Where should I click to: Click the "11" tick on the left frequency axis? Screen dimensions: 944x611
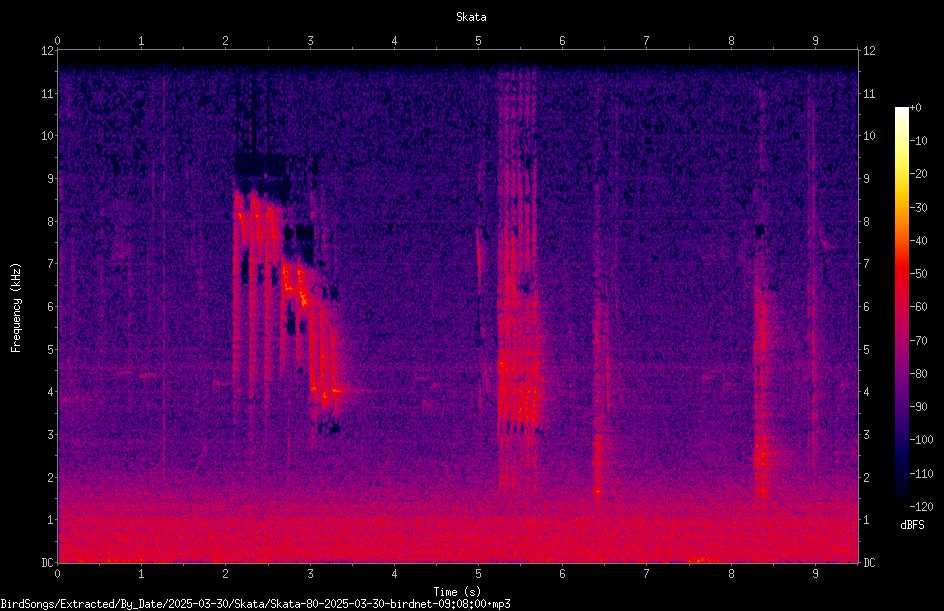47,93
